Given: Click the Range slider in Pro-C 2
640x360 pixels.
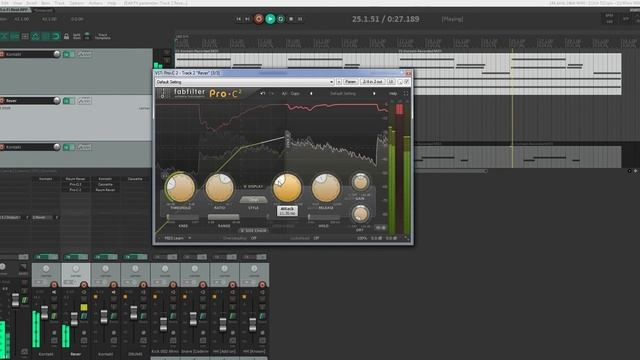Looking at the screenshot, I should tap(223, 217).
